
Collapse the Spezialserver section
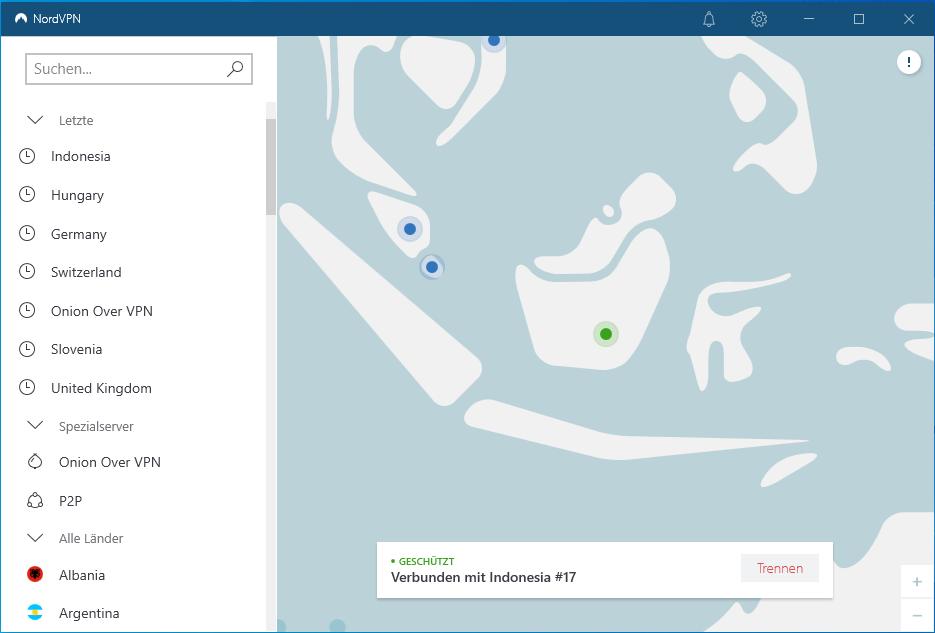(x=35, y=426)
